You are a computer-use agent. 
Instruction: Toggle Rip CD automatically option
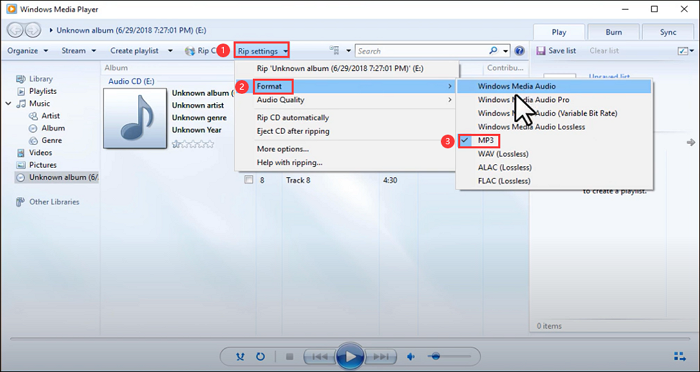coord(293,118)
